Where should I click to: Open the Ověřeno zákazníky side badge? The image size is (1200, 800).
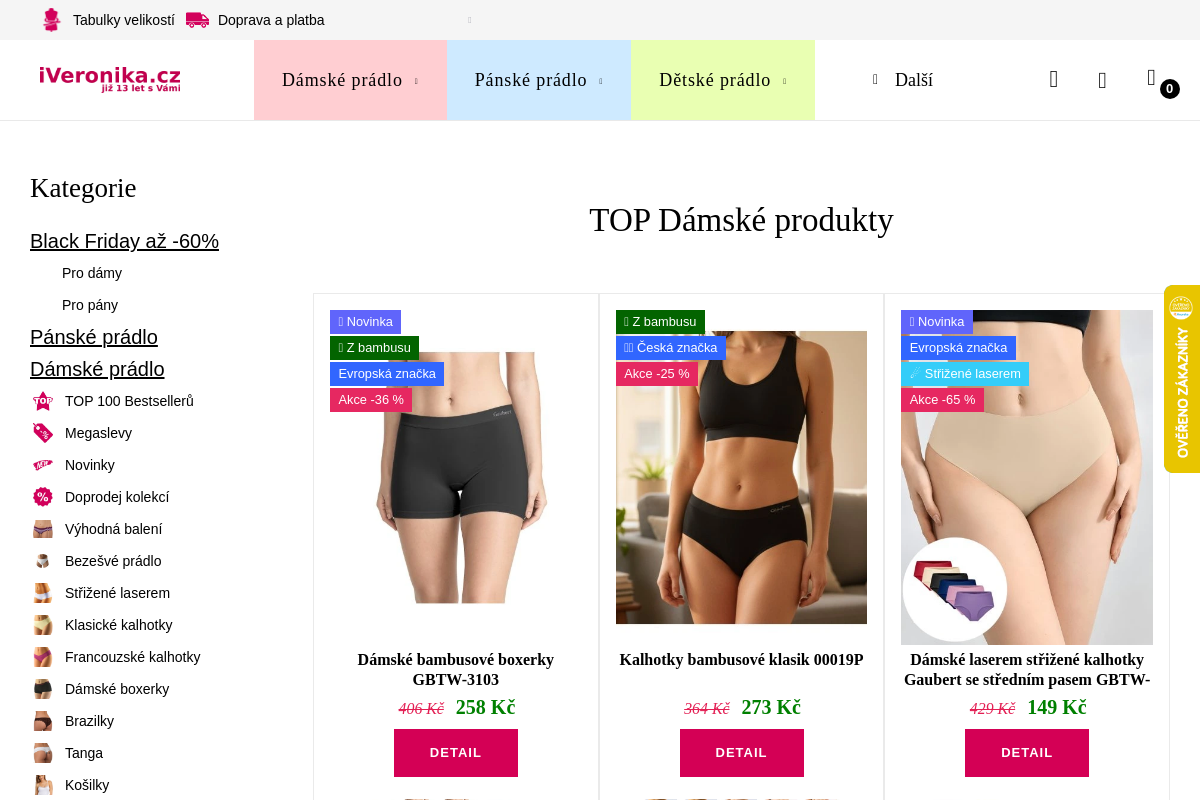point(1182,379)
